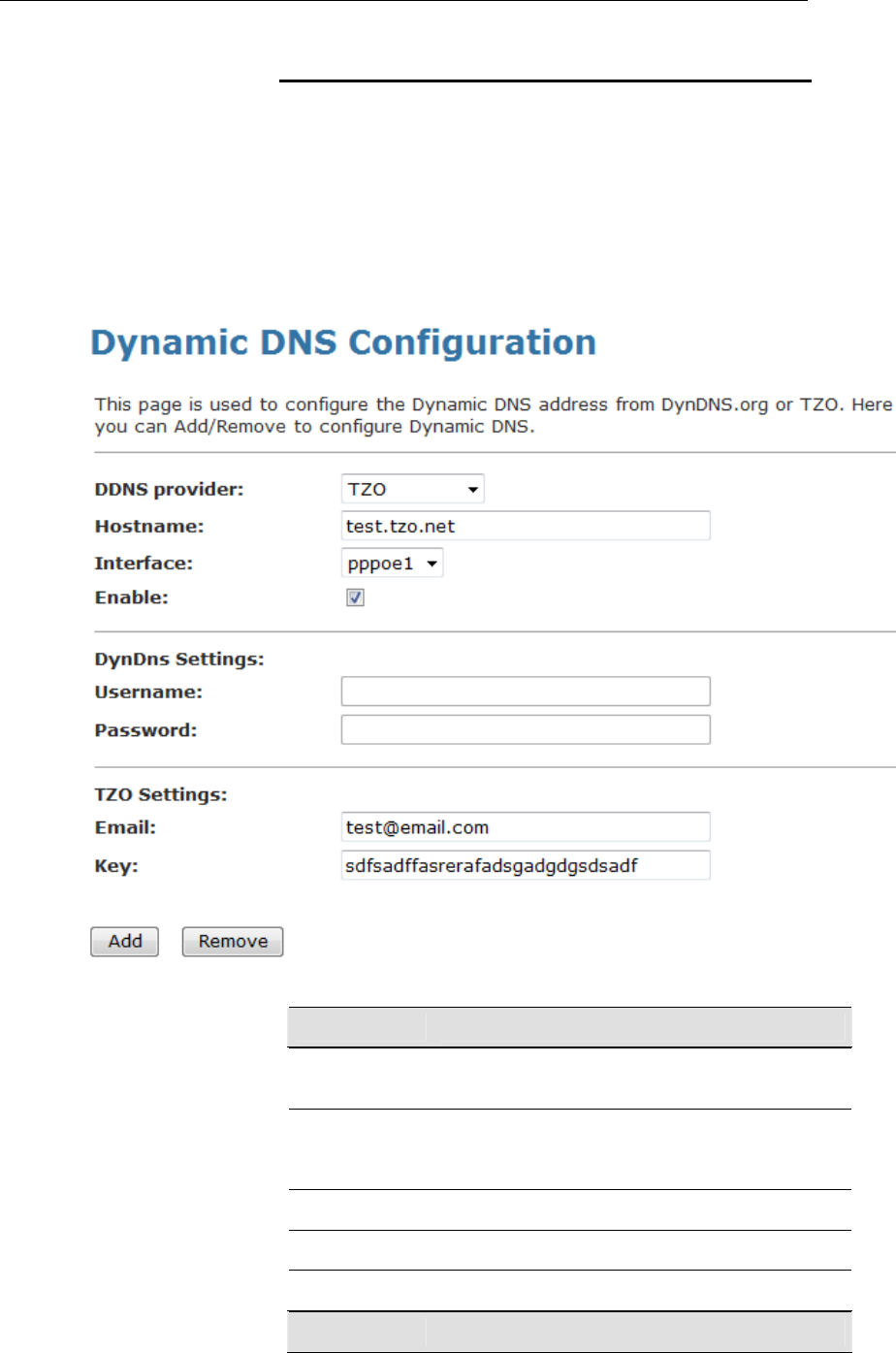Select the Email field with test@email.com

[525, 827]
